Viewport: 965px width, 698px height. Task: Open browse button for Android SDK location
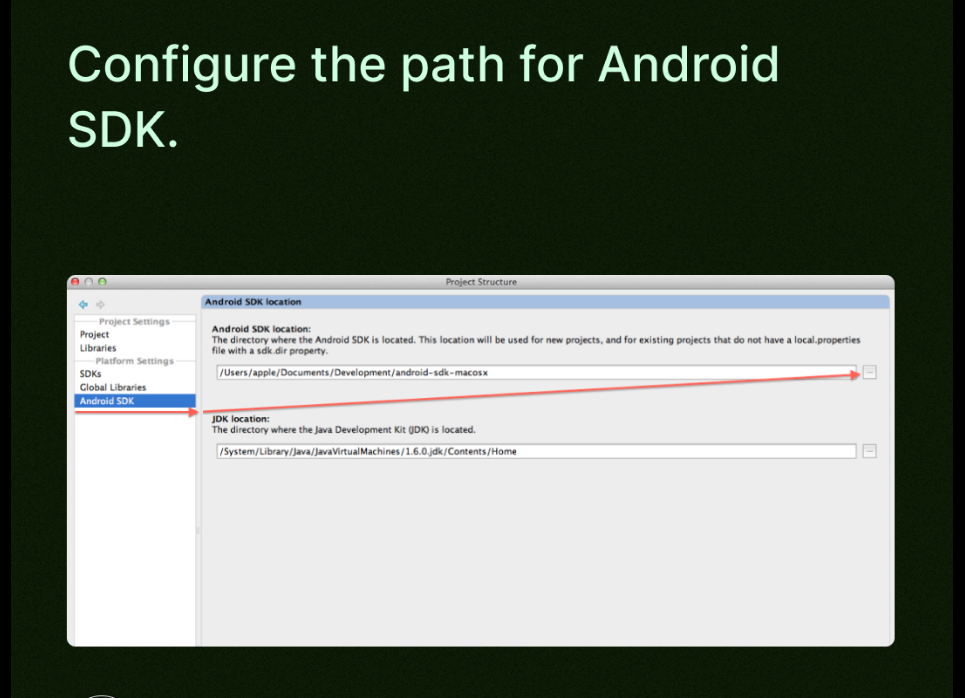(869, 372)
